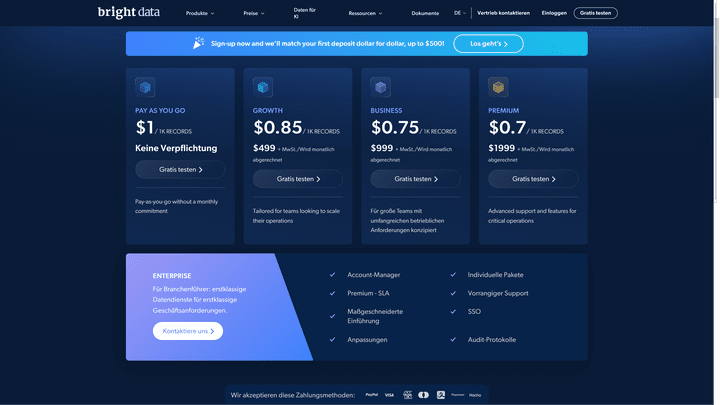720x405 pixels.
Task: Click the "$1999" monthly price text
Action: coord(501,148)
